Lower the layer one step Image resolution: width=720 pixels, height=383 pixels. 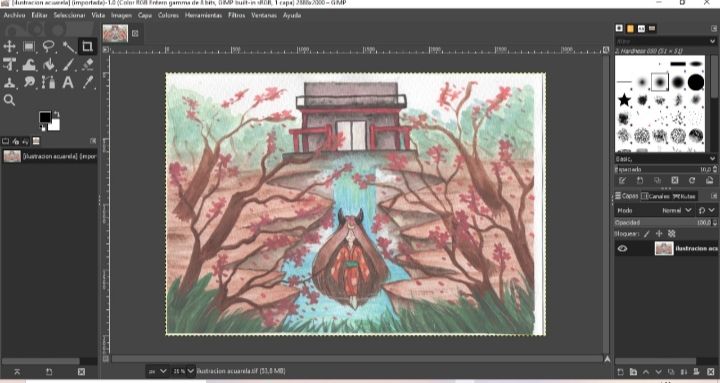[658, 372]
